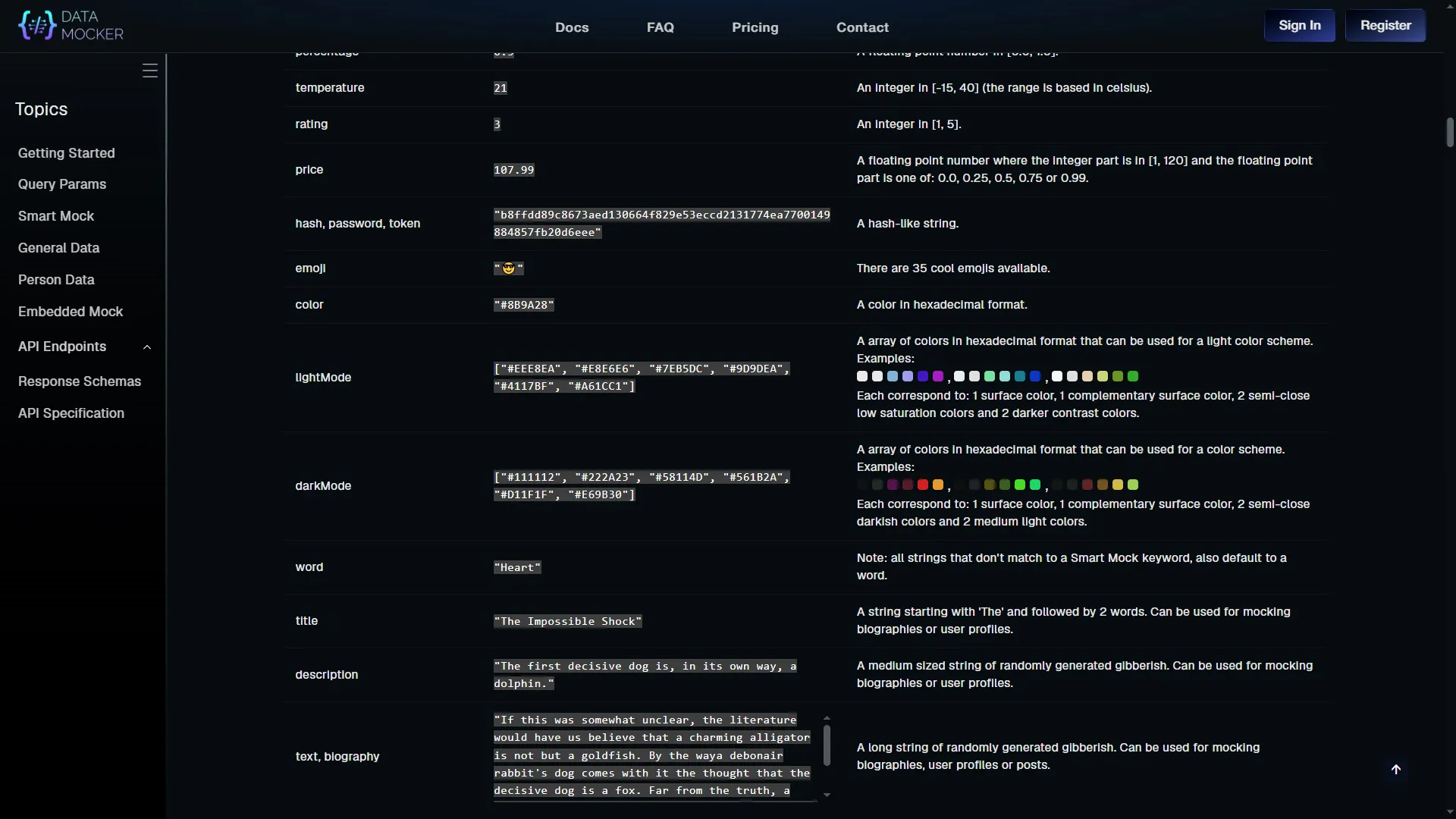The height and width of the screenshot is (819, 1456).
Task: Open the FAQ nav item
Action: click(661, 27)
